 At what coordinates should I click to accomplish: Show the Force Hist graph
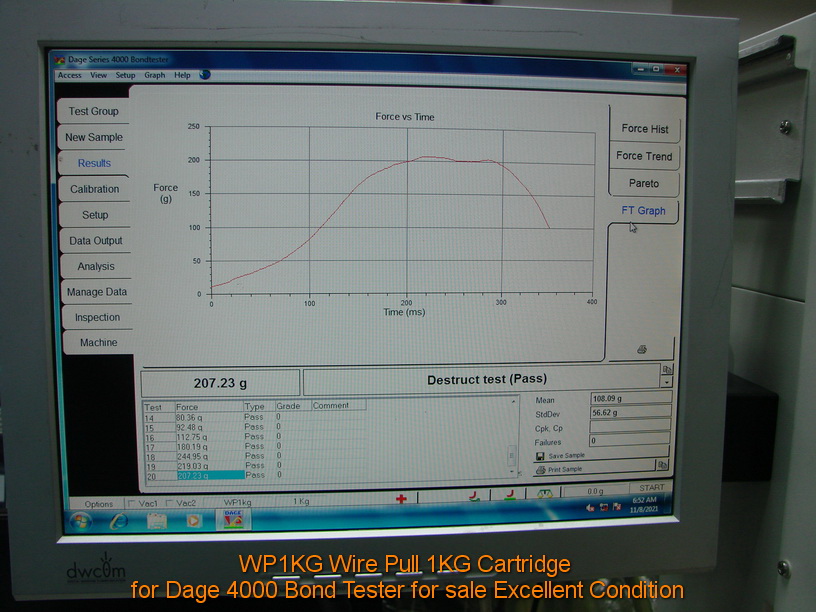[x=645, y=129]
